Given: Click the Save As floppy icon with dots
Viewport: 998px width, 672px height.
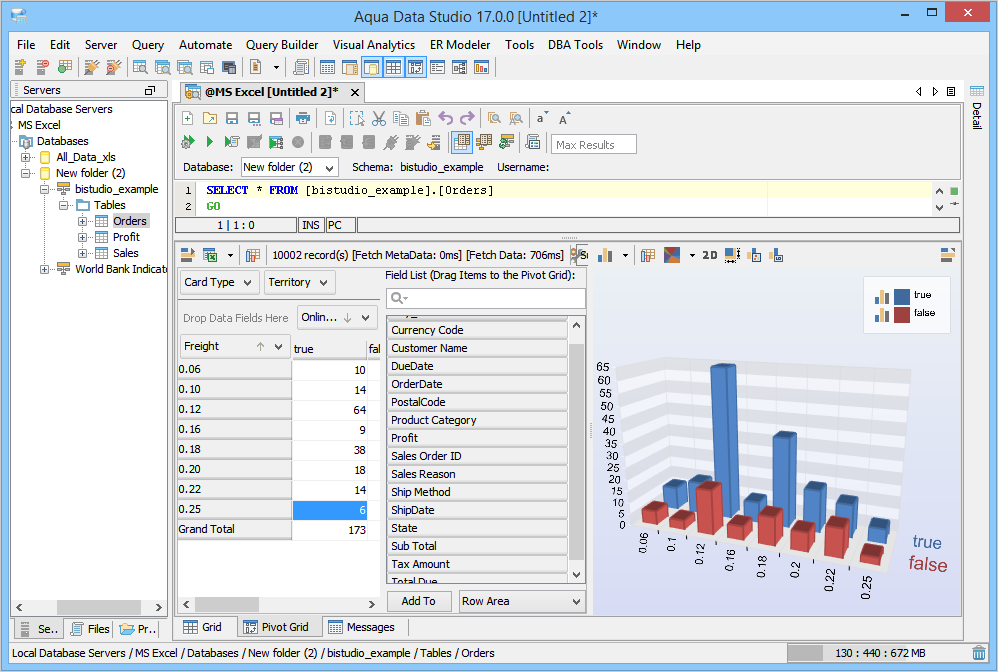Looking at the screenshot, I should [x=254, y=118].
